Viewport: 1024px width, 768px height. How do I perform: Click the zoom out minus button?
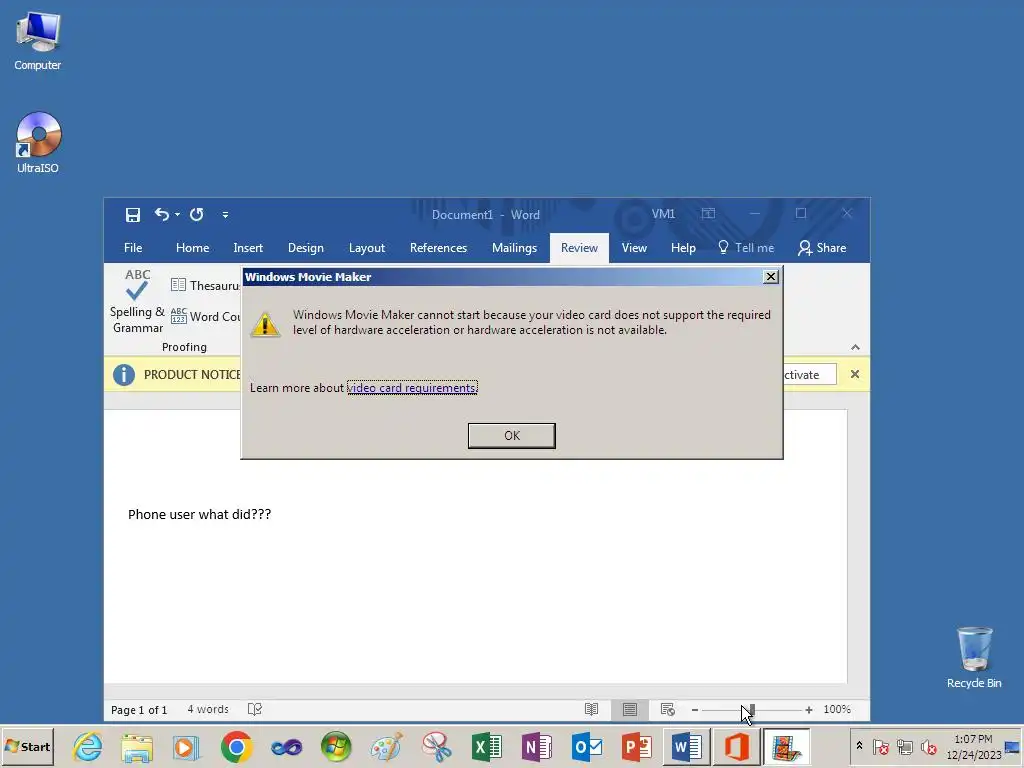coord(695,710)
